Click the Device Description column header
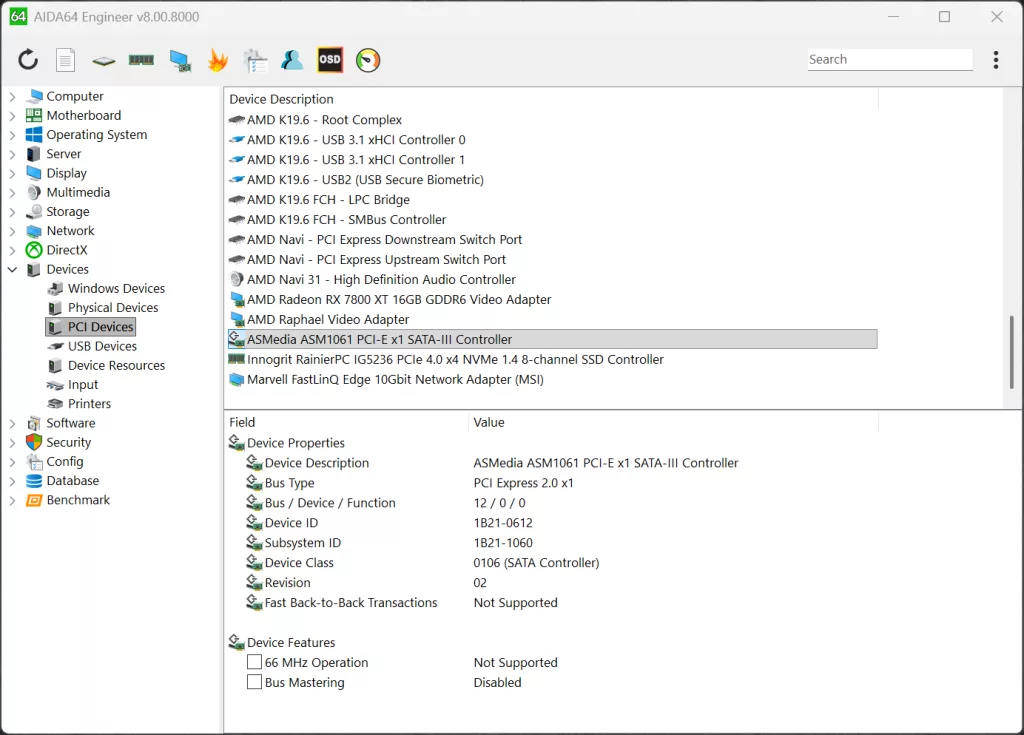This screenshot has width=1024, height=735. tap(282, 99)
